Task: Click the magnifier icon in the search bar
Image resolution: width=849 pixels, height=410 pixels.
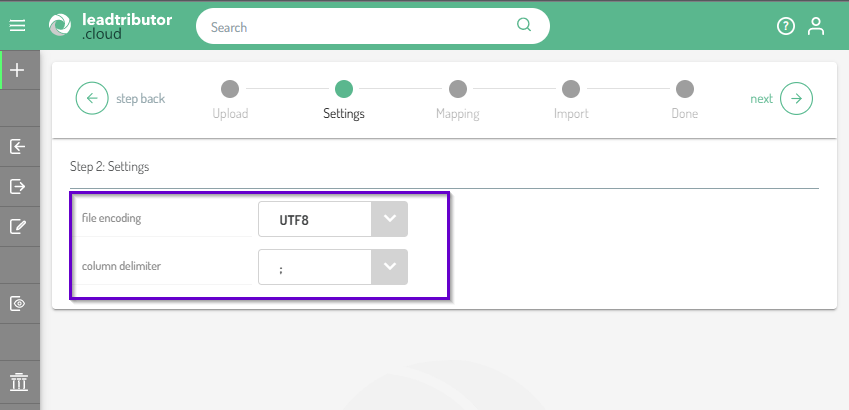Action: pyautogui.click(x=524, y=26)
